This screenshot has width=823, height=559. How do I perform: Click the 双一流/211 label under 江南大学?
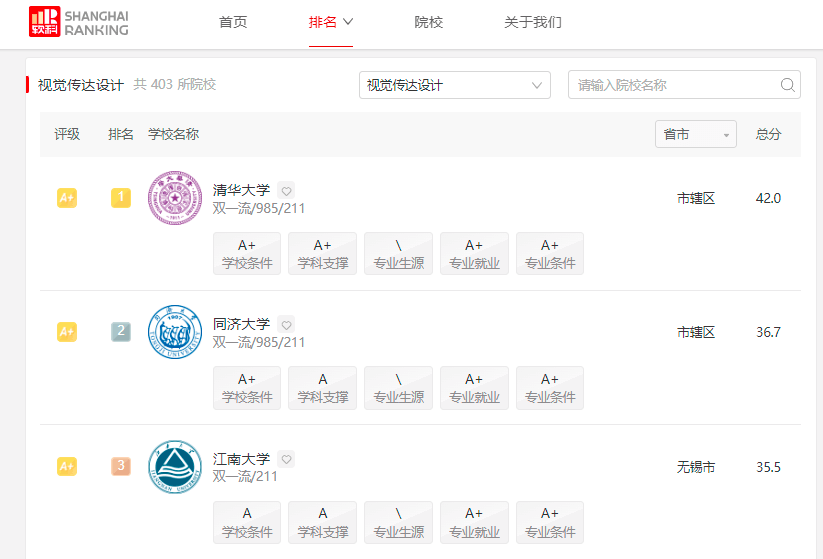[x=245, y=477]
